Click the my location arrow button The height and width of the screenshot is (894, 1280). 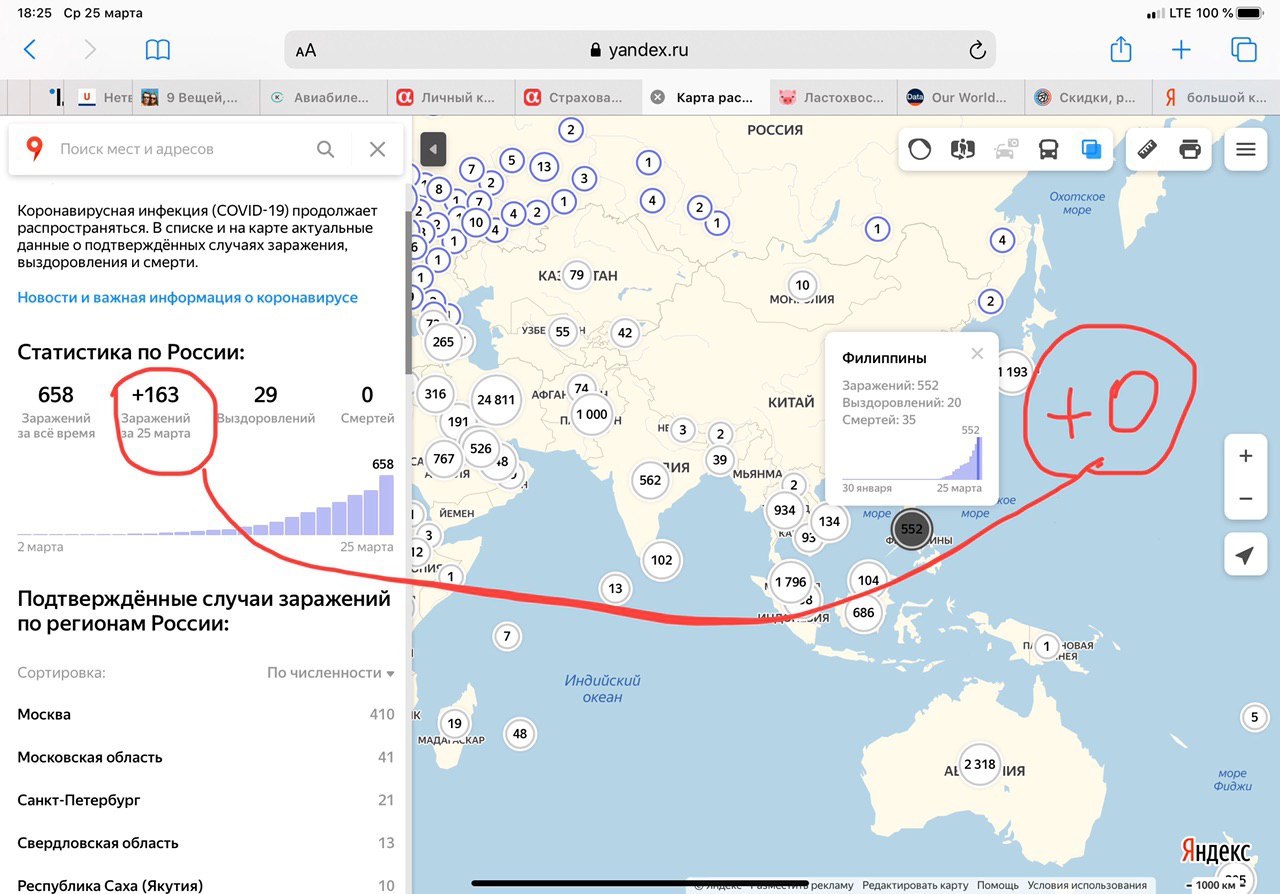1245,556
